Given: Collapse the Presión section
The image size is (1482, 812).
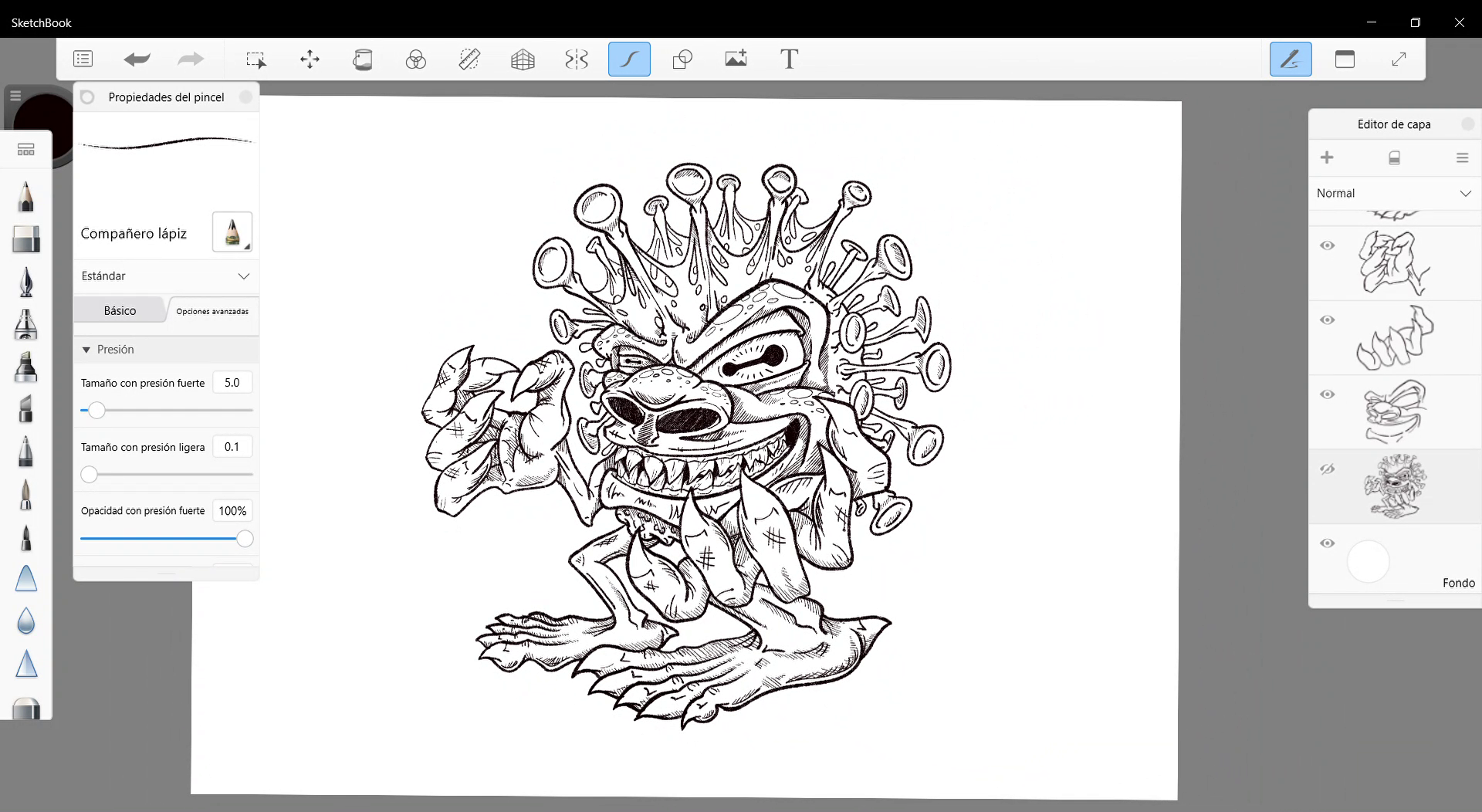Looking at the screenshot, I should coord(86,350).
